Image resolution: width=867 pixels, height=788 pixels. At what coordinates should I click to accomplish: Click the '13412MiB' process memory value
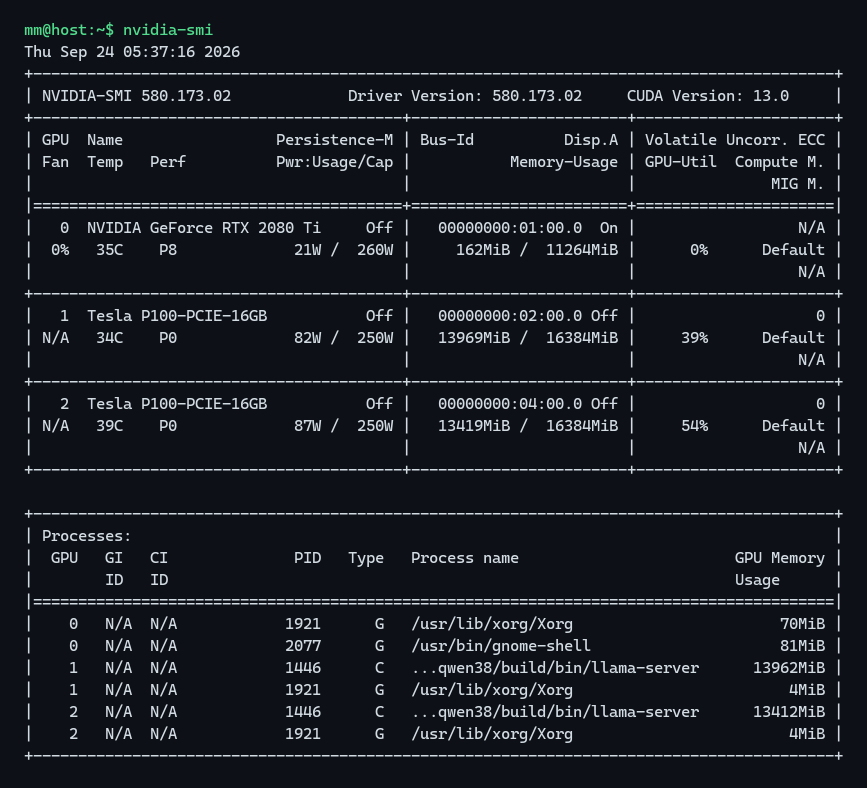click(789, 712)
